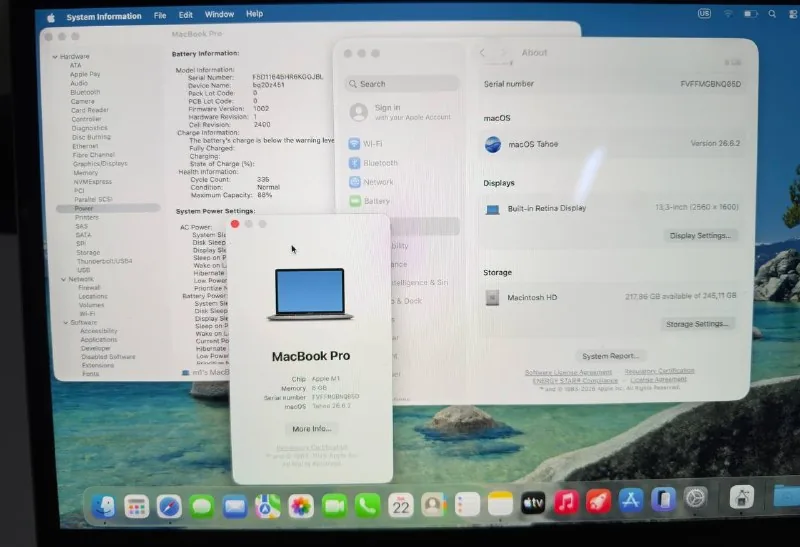Open Music from the Dock
Viewport: 800px width, 547px height.
(566, 502)
